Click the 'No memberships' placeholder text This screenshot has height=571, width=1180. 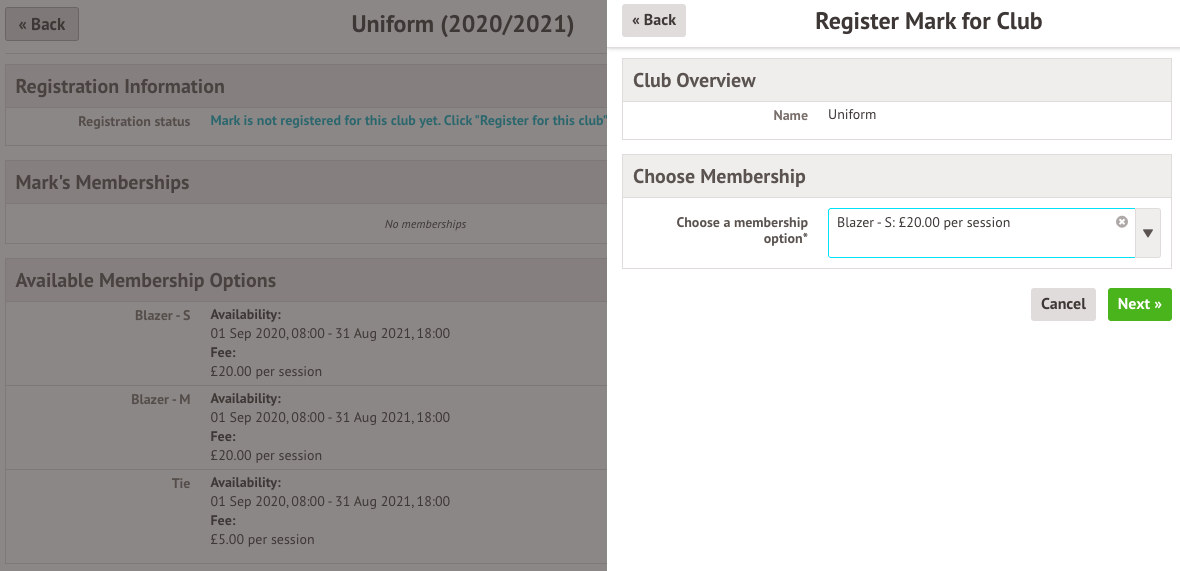(x=425, y=224)
